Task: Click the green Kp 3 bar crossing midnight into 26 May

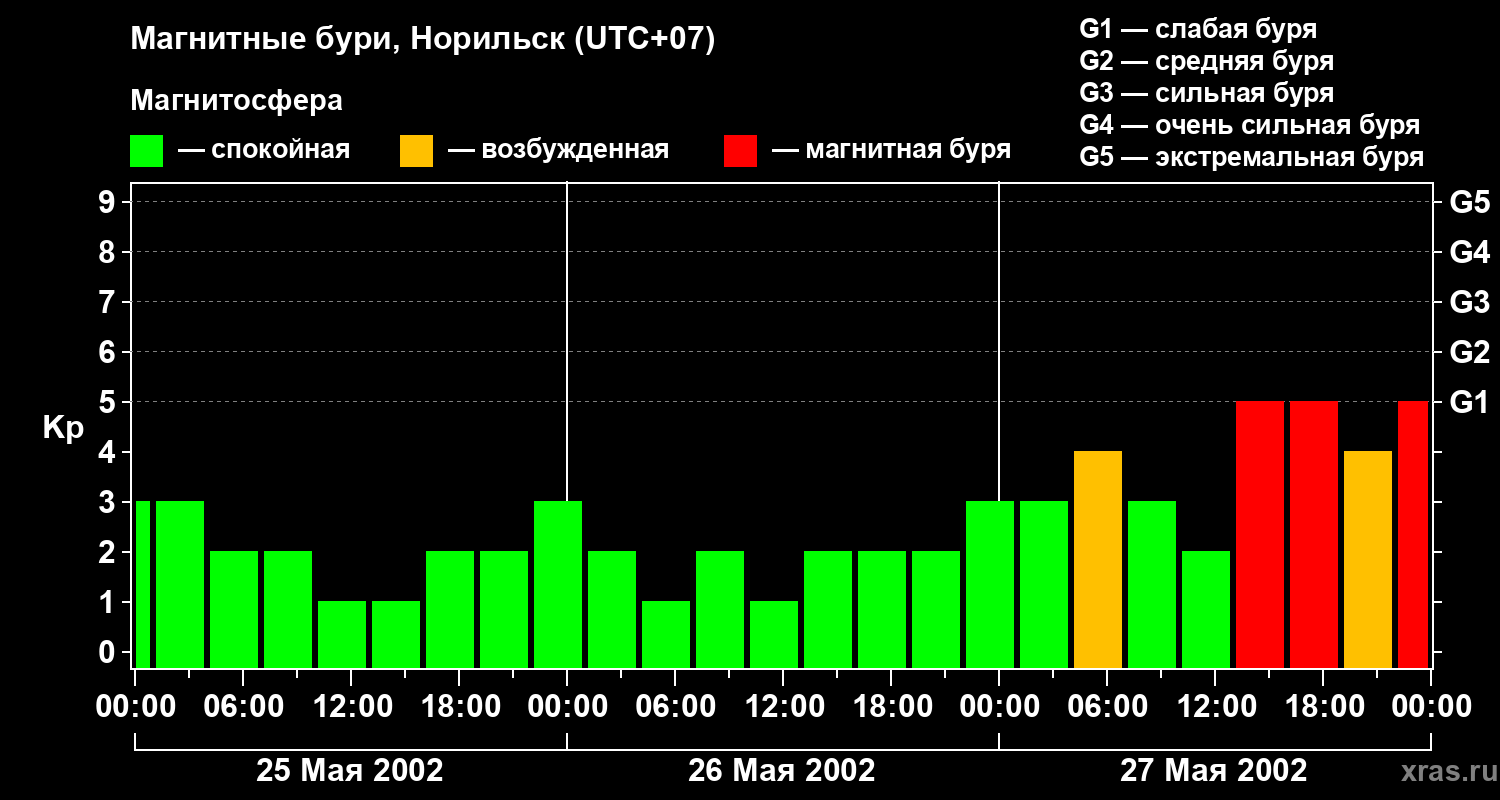Action: click(x=558, y=584)
